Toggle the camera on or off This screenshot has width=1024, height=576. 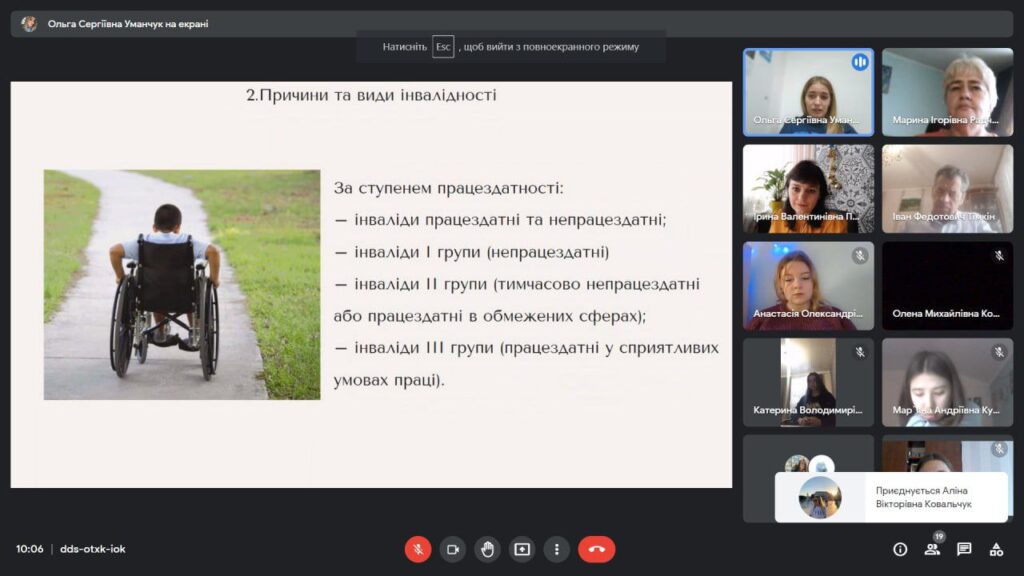[x=453, y=549]
